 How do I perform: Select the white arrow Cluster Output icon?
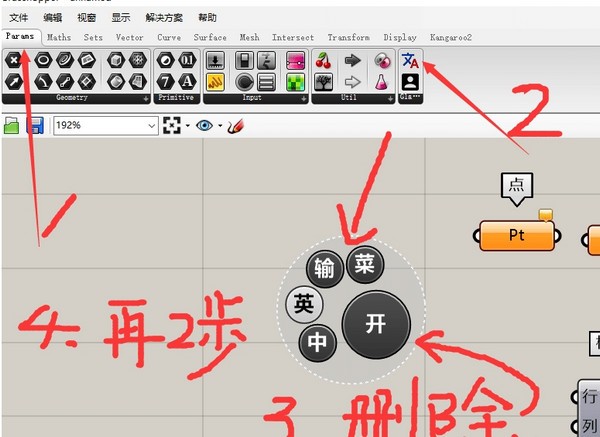coord(352,82)
